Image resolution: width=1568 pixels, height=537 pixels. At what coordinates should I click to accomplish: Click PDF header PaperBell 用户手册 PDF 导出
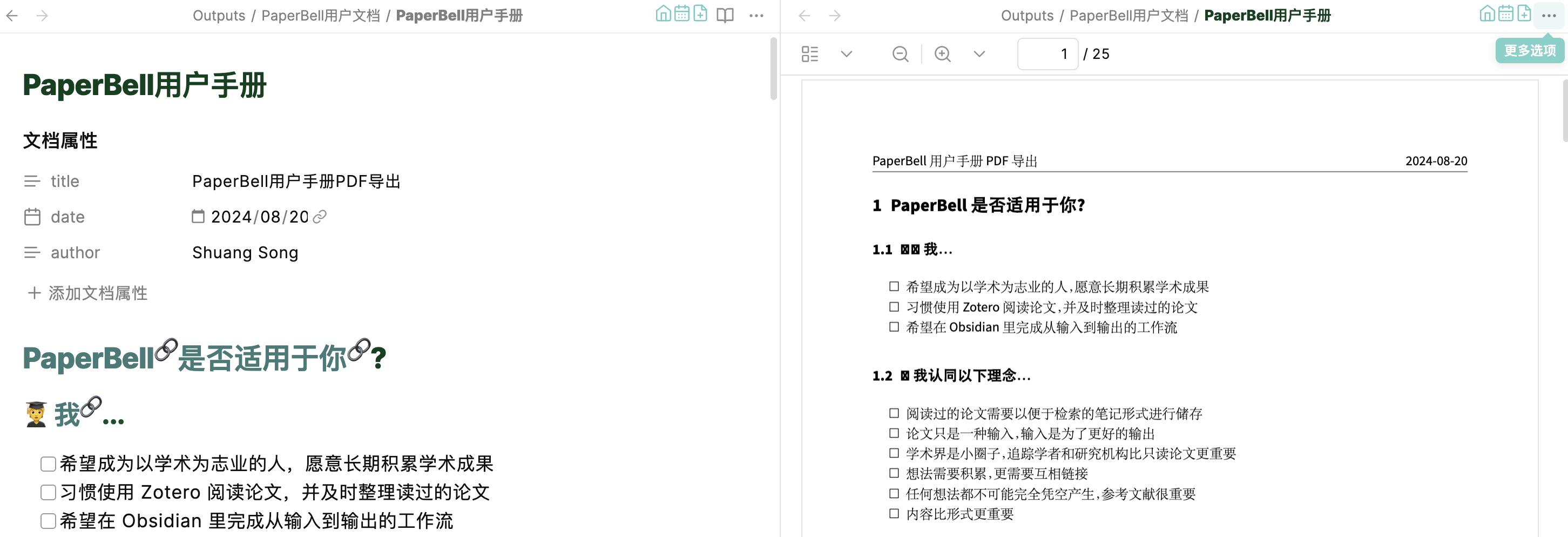pos(955,161)
